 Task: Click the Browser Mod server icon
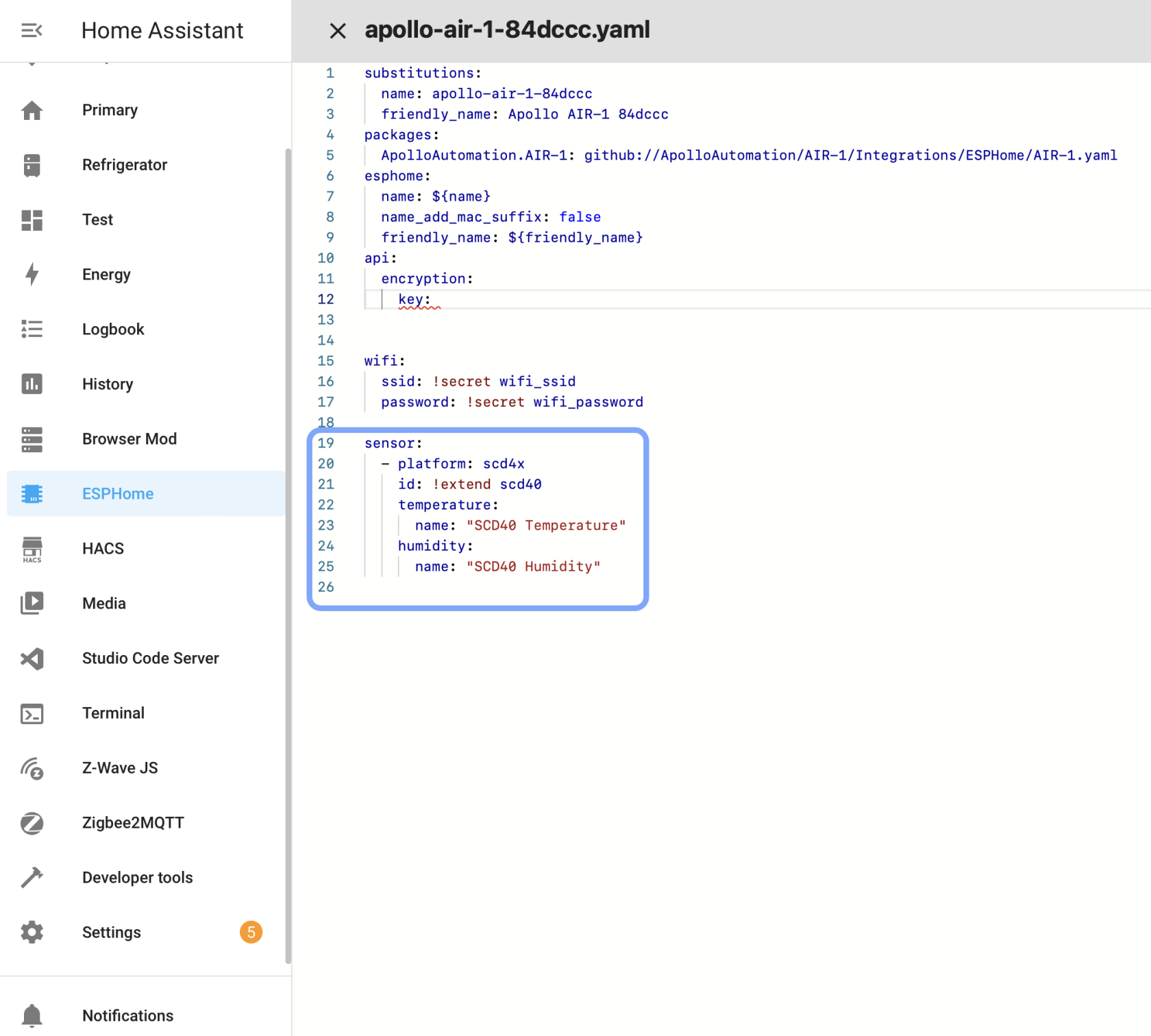[x=32, y=439]
